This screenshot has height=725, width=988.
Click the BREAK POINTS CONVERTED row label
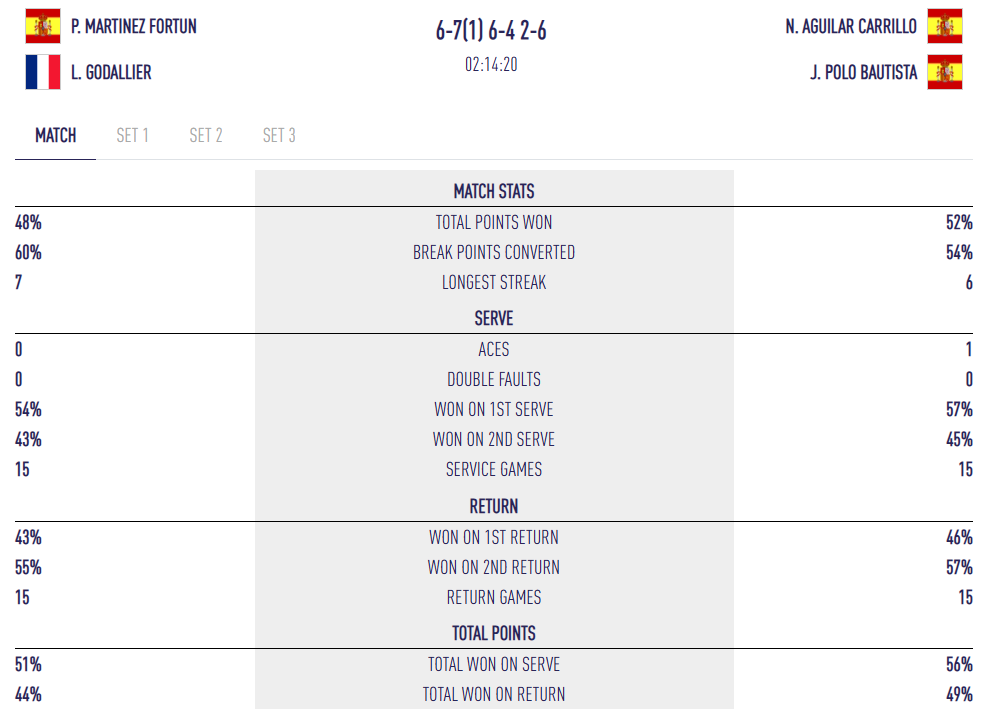[x=494, y=252]
